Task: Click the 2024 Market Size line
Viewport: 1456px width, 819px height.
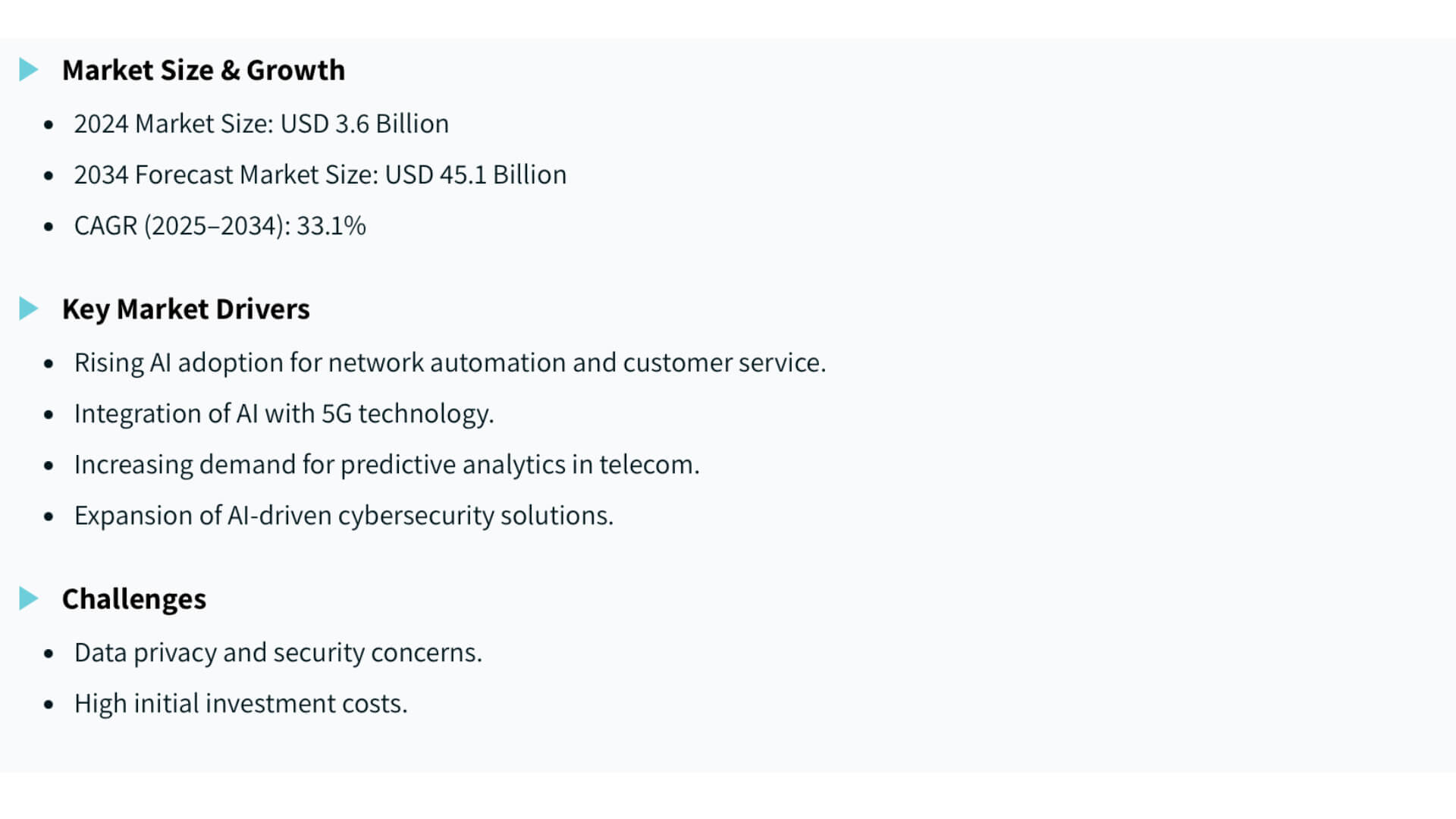Action: coord(261,124)
